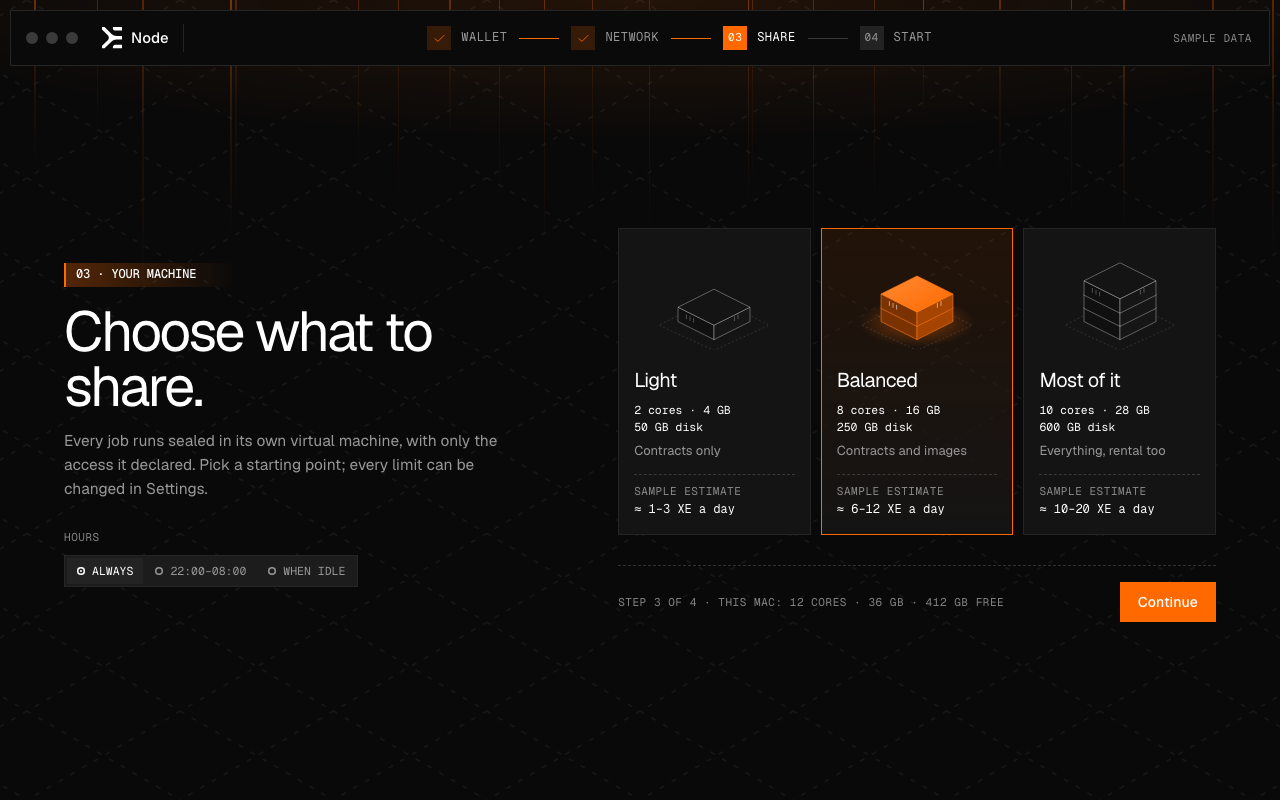Click the 03 Share step badge
1280x800 pixels.
(735, 38)
